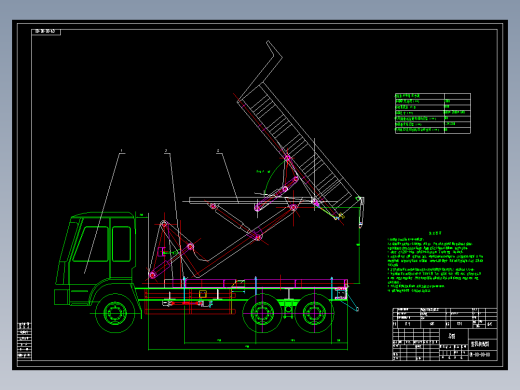
Task: Click the truck's front bumper
Action: (x=61, y=297)
